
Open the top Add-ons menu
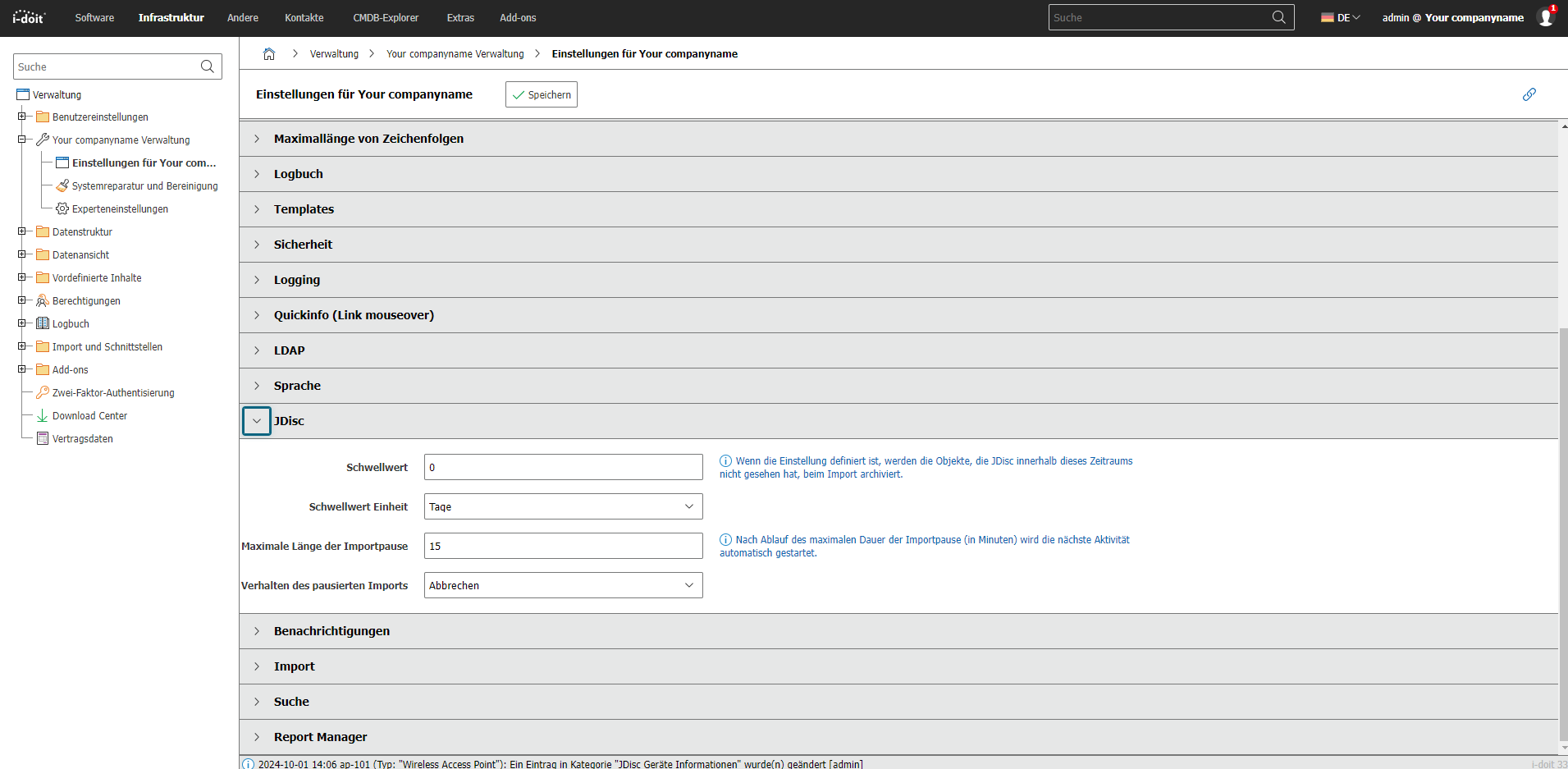click(x=518, y=17)
